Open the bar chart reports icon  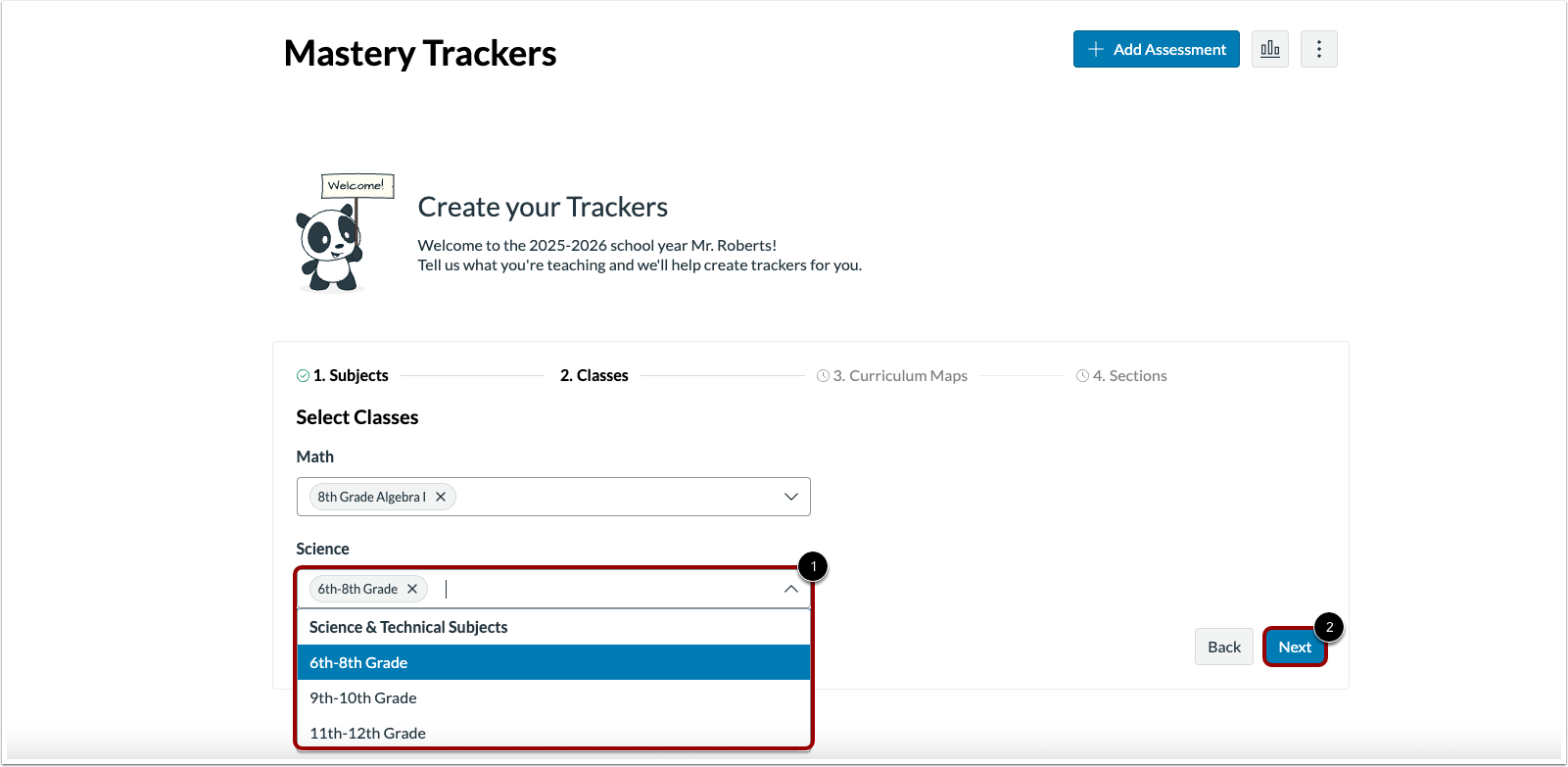[x=1269, y=49]
